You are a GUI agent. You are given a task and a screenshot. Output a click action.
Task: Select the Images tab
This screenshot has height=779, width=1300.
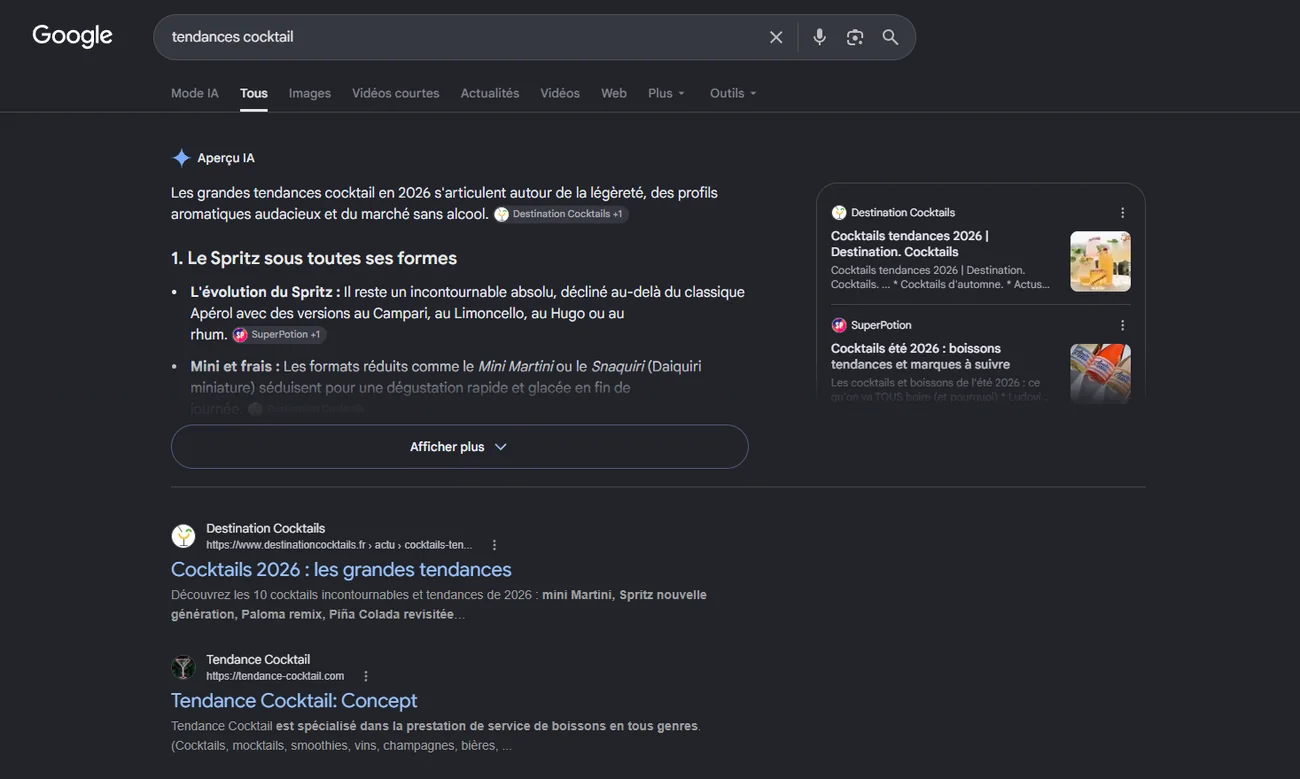click(310, 93)
